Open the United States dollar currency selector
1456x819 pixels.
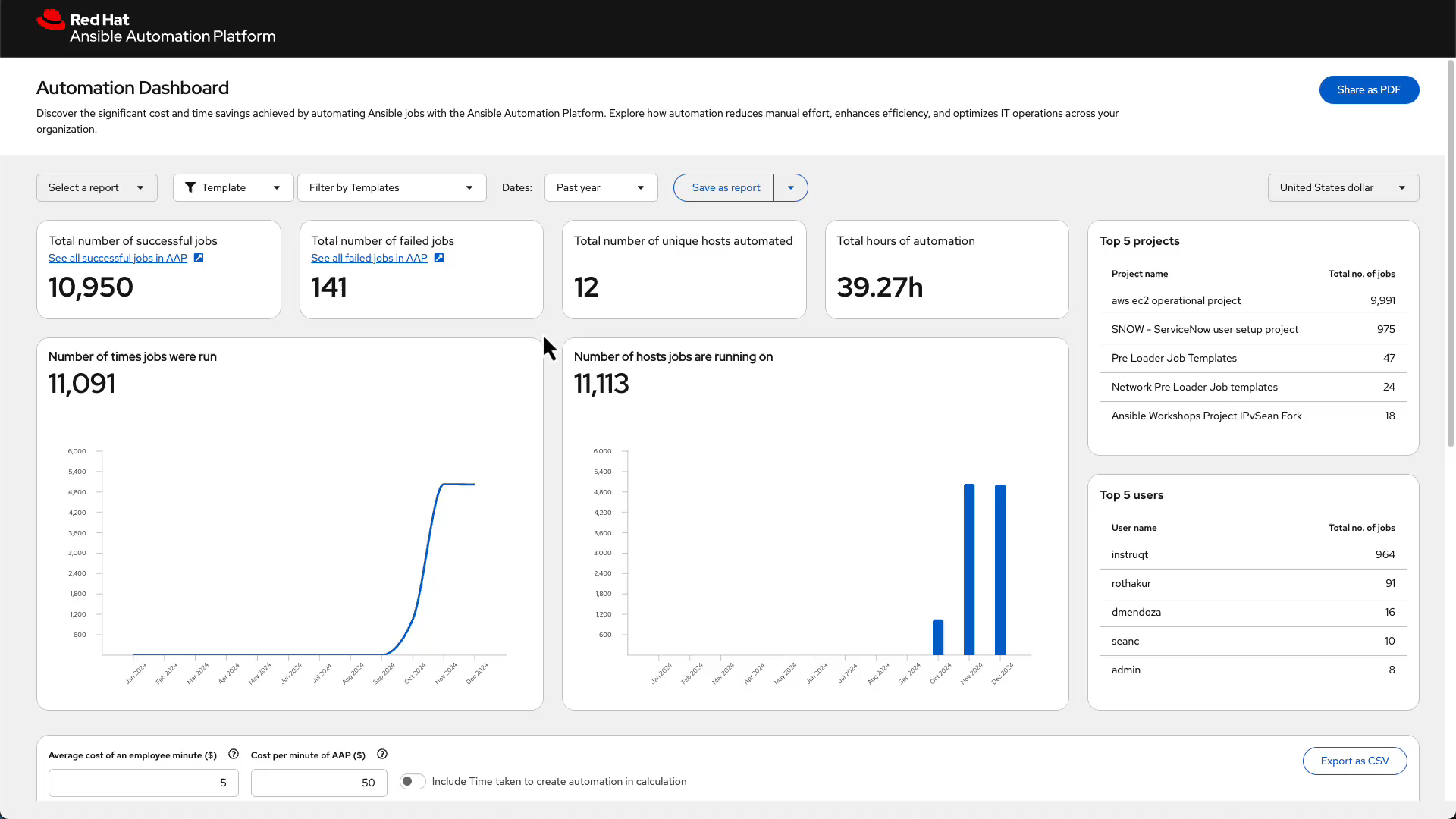[x=1343, y=187]
